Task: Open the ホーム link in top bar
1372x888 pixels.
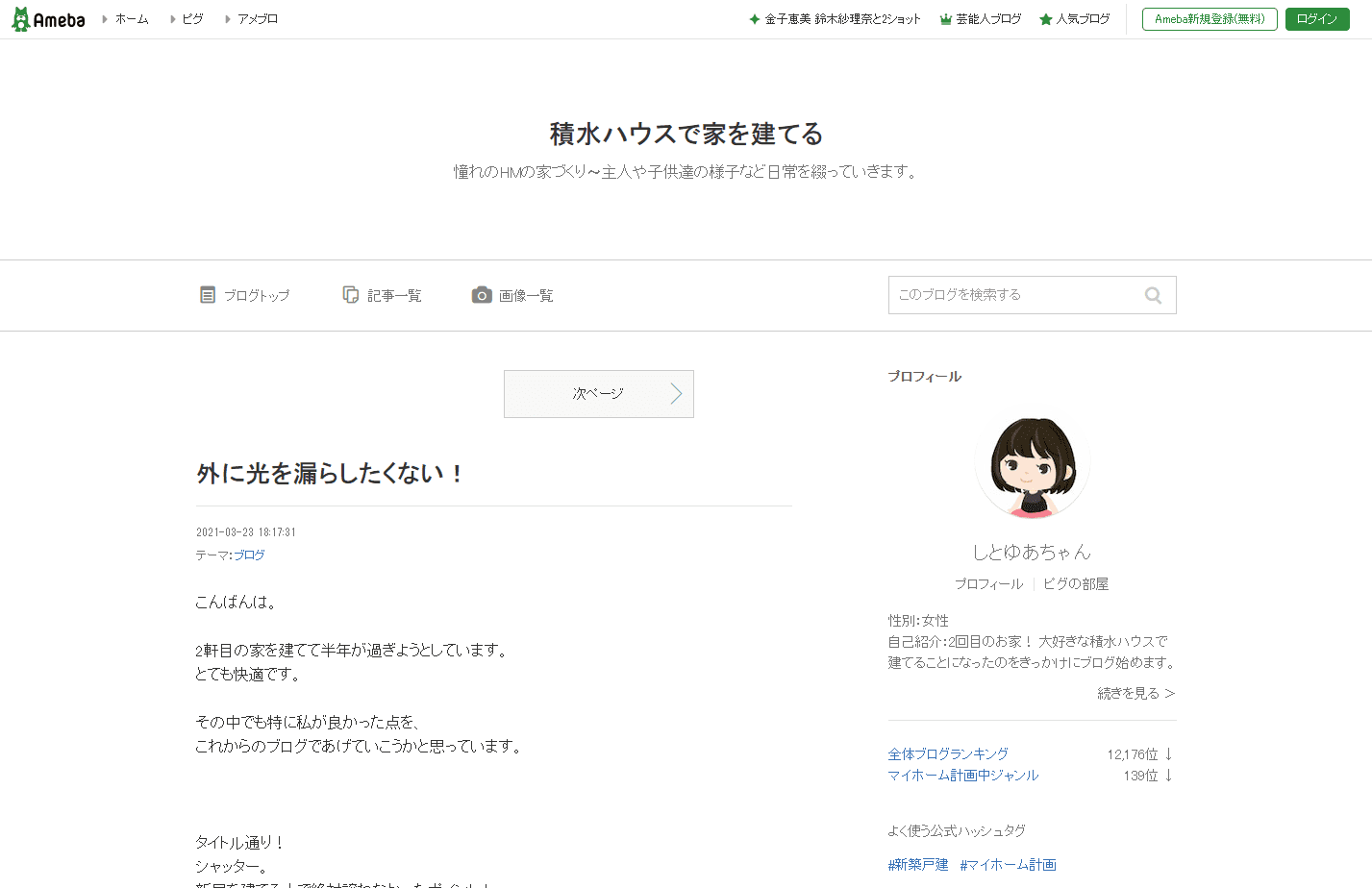Action: [x=132, y=19]
